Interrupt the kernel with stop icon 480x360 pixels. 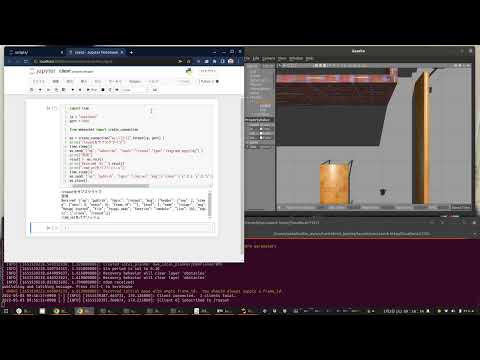tap(103, 90)
